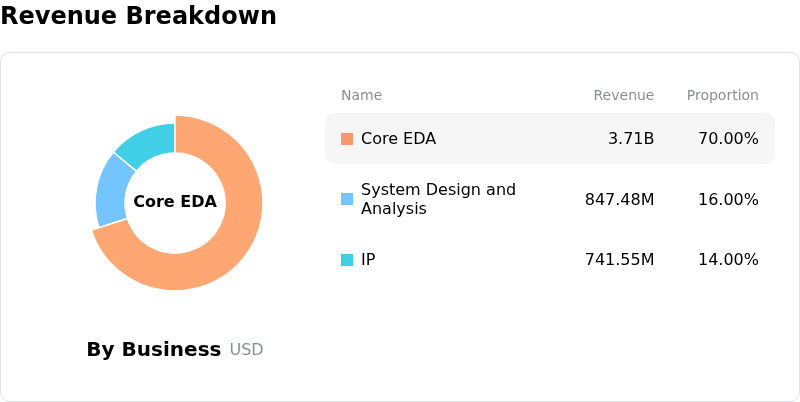The height and width of the screenshot is (402, 800).
Task: Click the Core EDA label in donut center
Action: coord(175,202)
